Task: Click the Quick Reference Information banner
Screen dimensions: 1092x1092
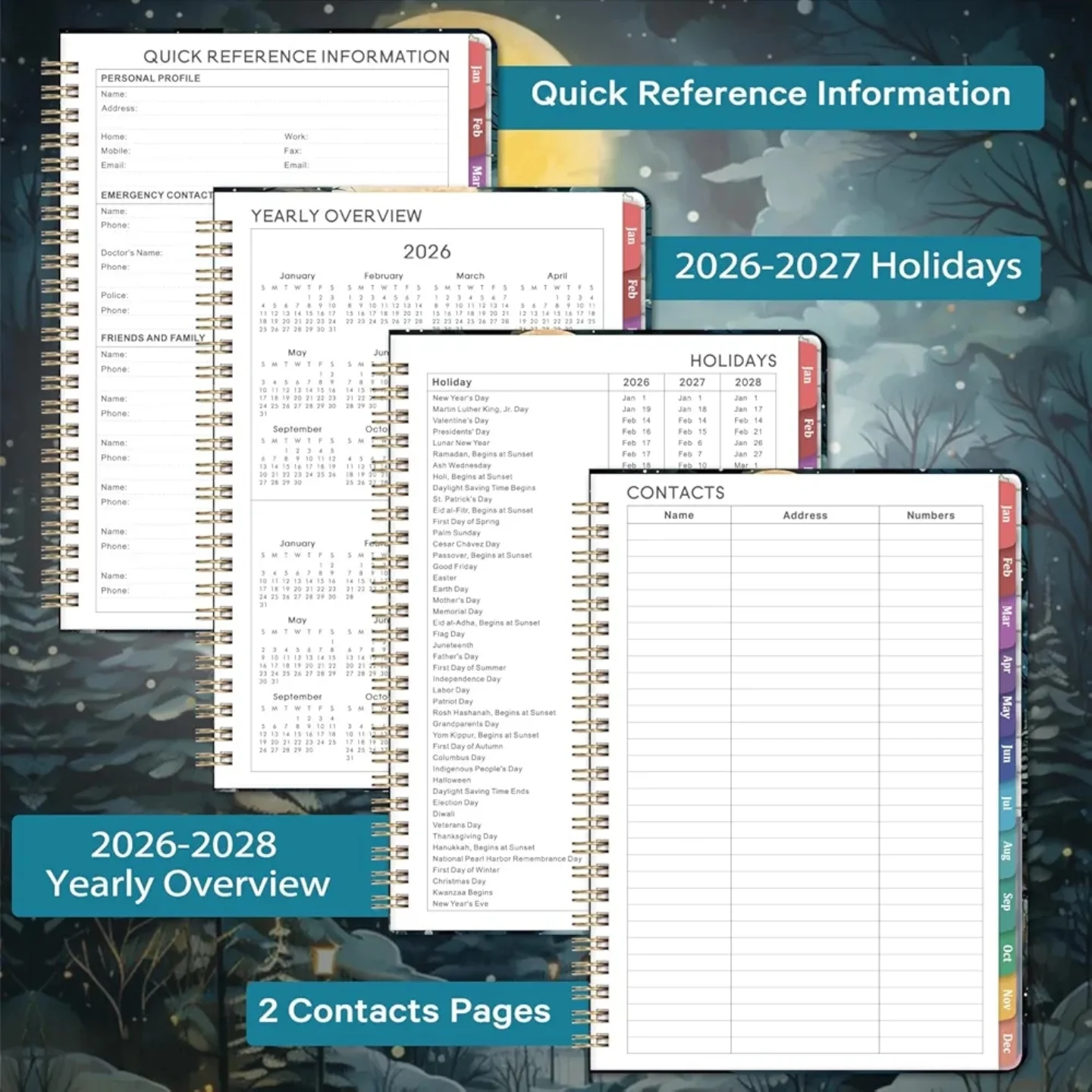Action: (x=770, y=95)
